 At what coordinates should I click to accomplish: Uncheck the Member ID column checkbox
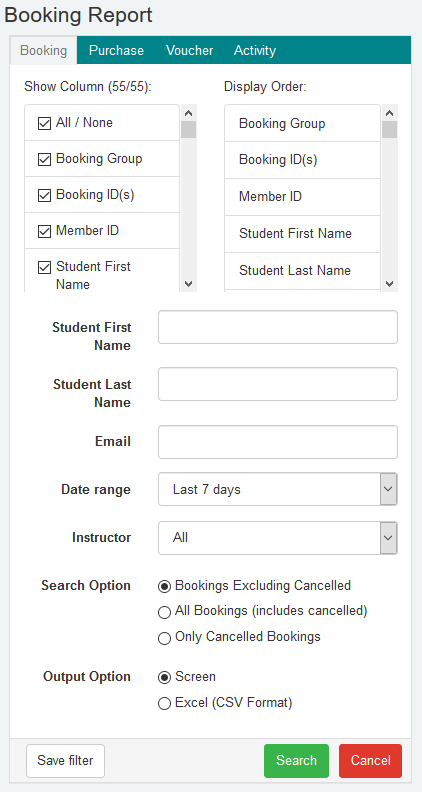tap(44, 231)
